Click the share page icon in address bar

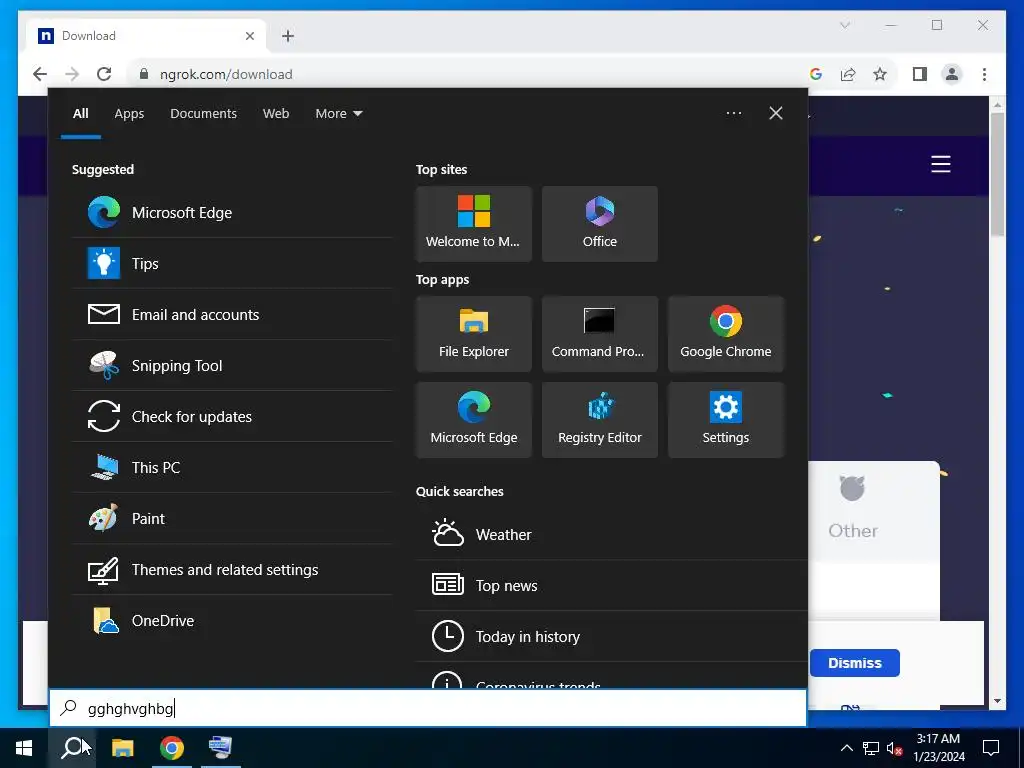click(848, 74)
